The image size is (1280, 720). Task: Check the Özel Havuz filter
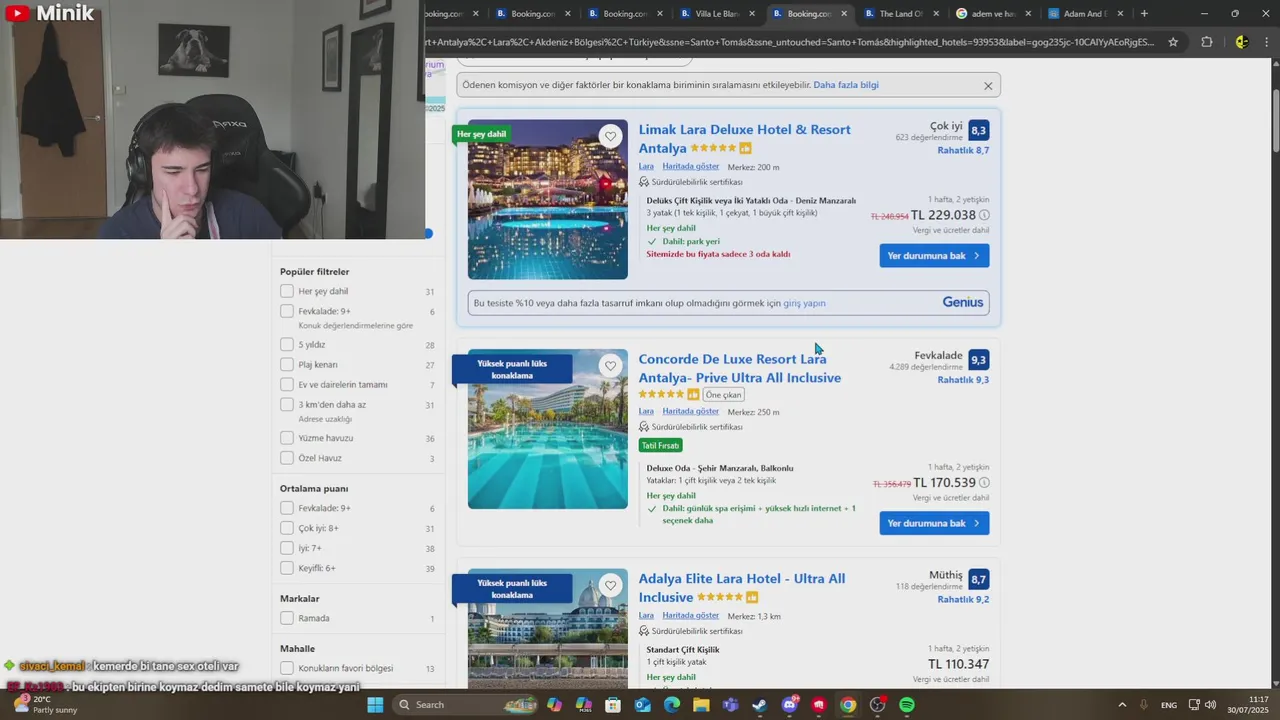pos(287,458)
